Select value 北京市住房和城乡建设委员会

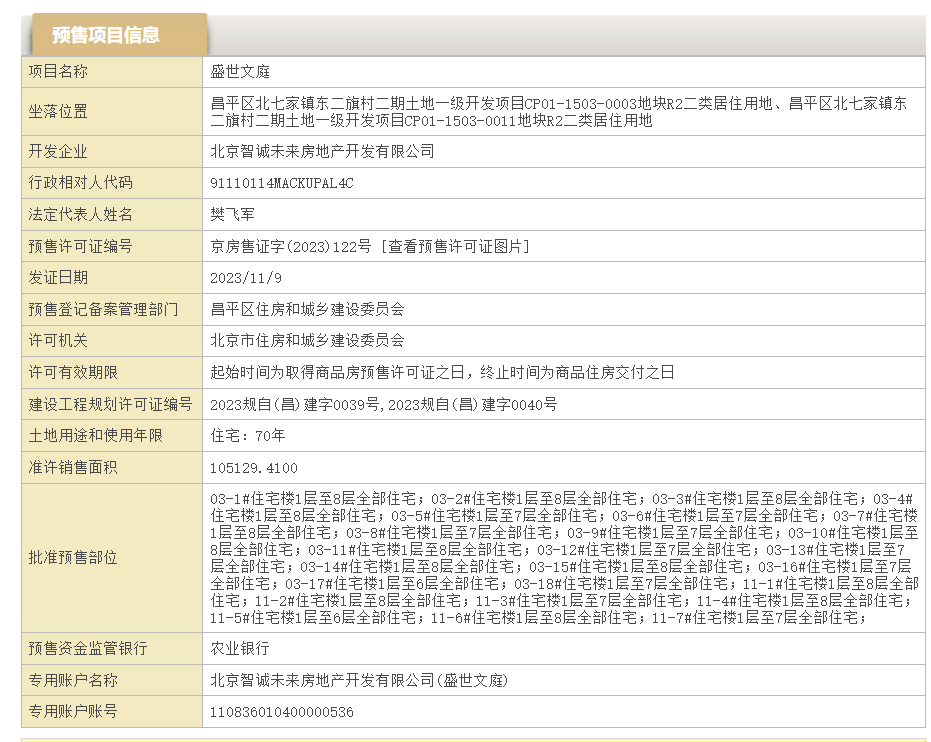pos(308,341)
